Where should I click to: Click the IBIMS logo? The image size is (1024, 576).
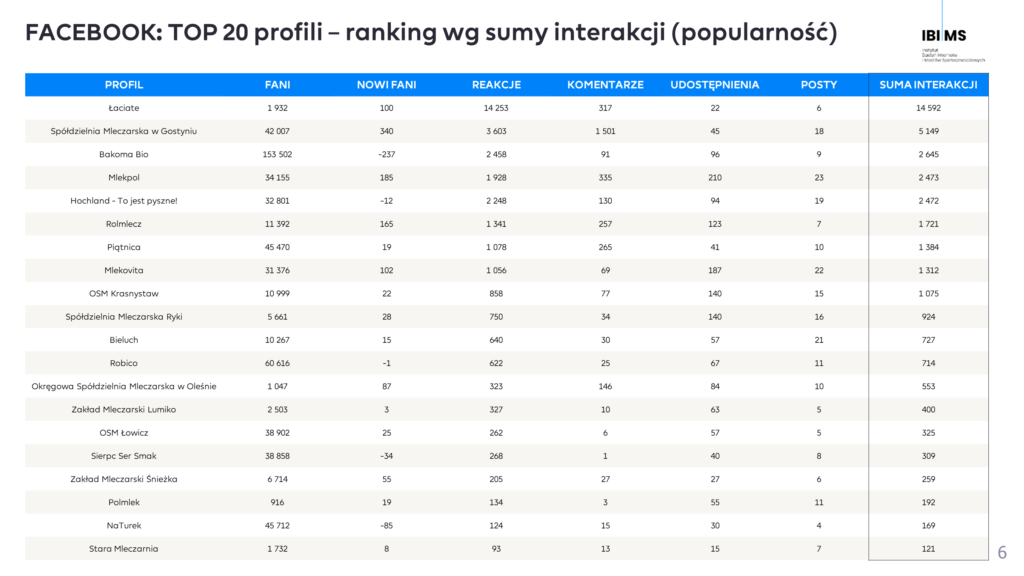coord(952,43)
